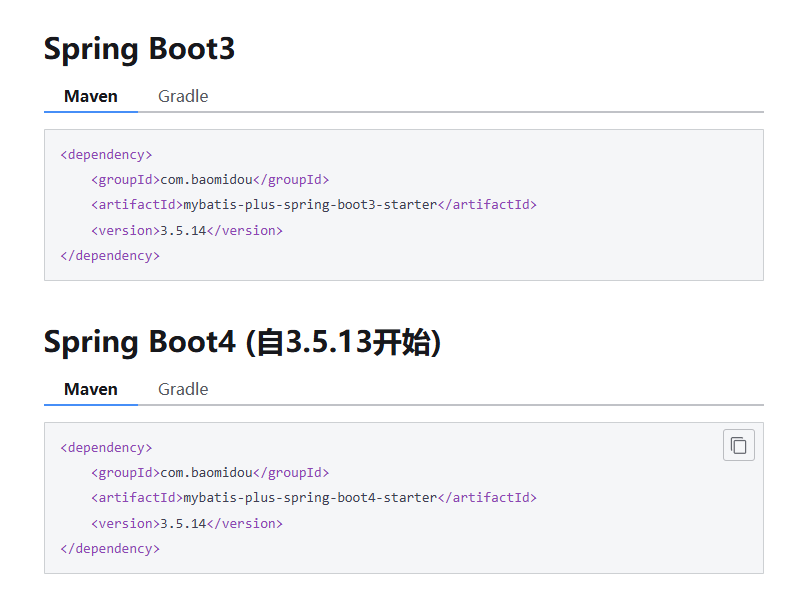Click closing </dependency> tag in Boot3 block

pyautogui.click(x=110, y=256)
